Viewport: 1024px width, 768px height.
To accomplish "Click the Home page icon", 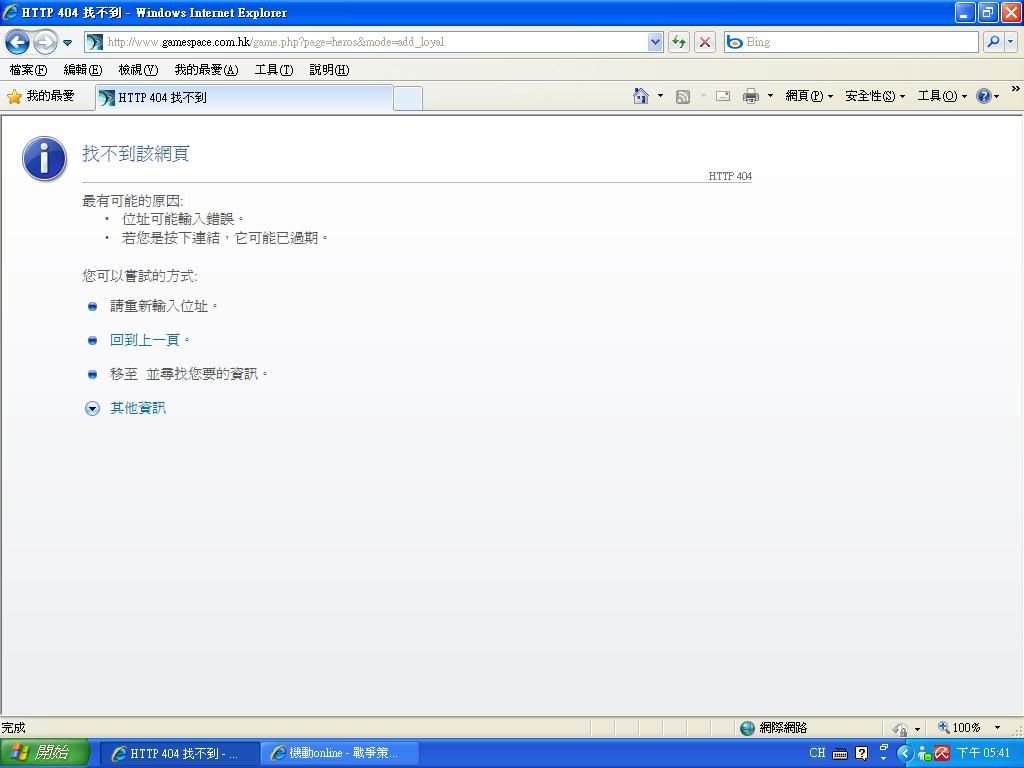I will click(x=641, y=97).
